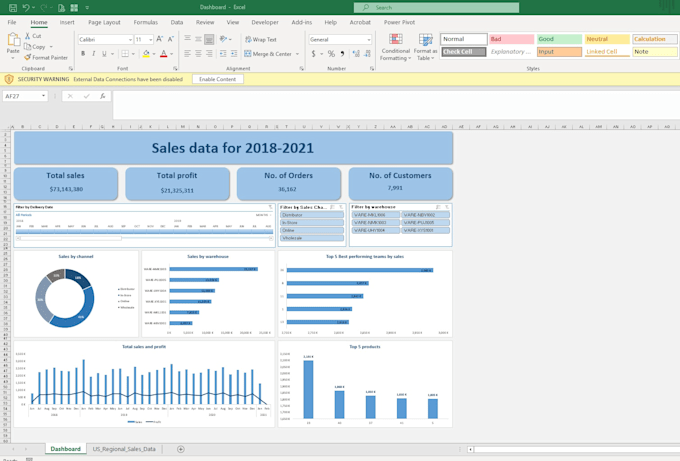
Task: Apply Comma Style format
Action: coord(342,53)
